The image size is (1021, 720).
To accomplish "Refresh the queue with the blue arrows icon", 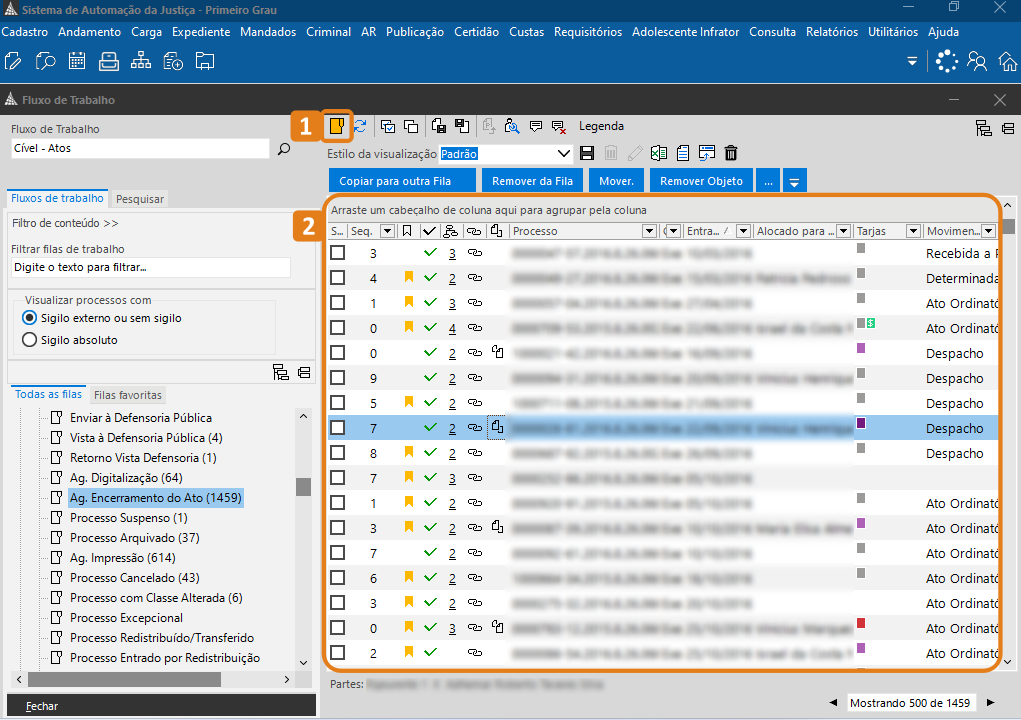I will [x=360, y=126].
